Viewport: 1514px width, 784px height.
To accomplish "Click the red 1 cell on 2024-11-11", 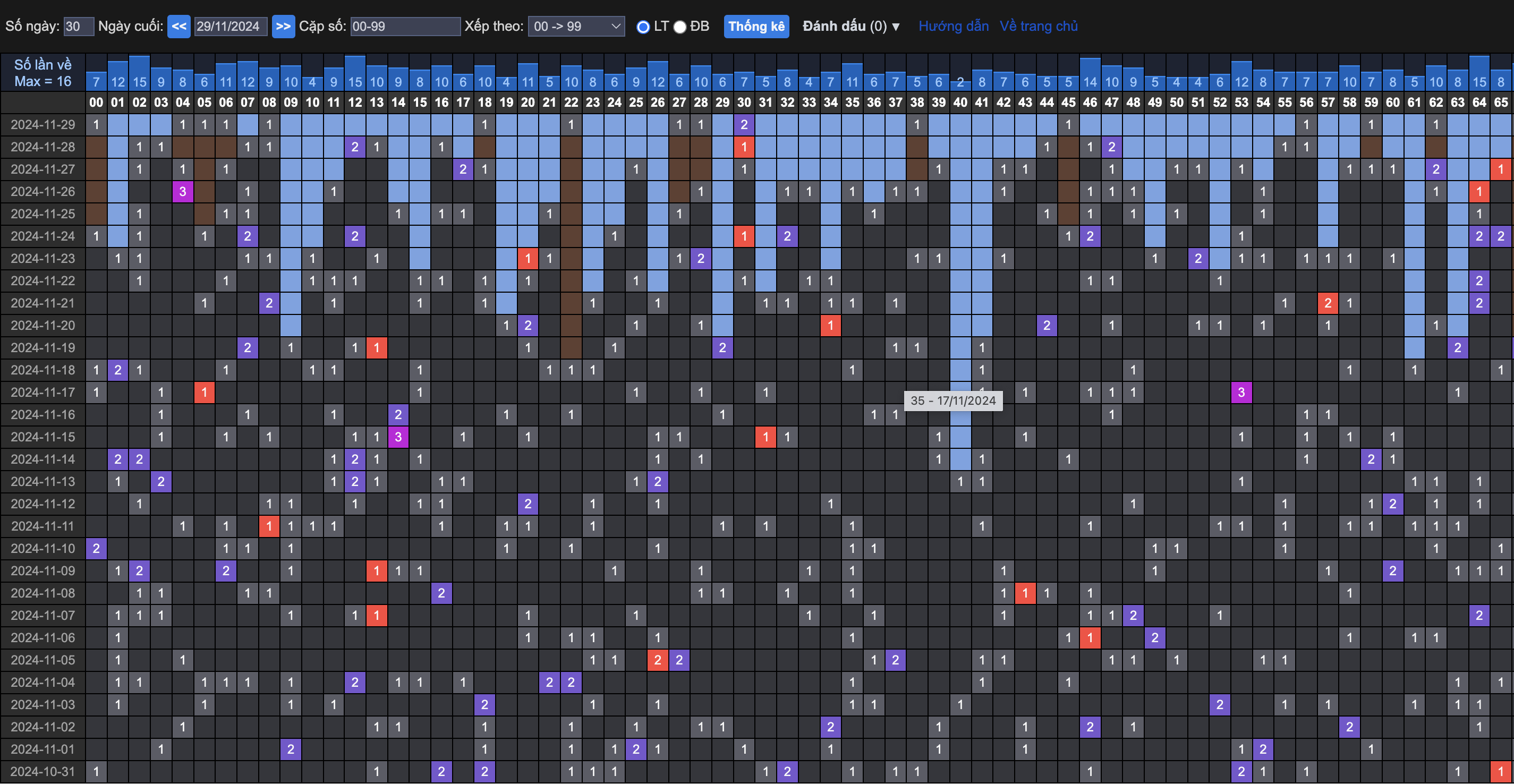I will [x=269, y=526].
